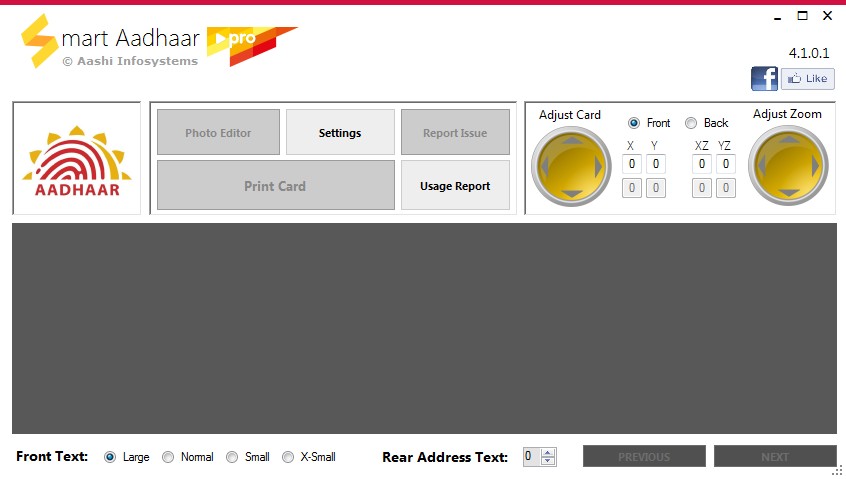Click the disabled field below Y
The height and width of the screenshot is (479, 846).
coord(656,188)
